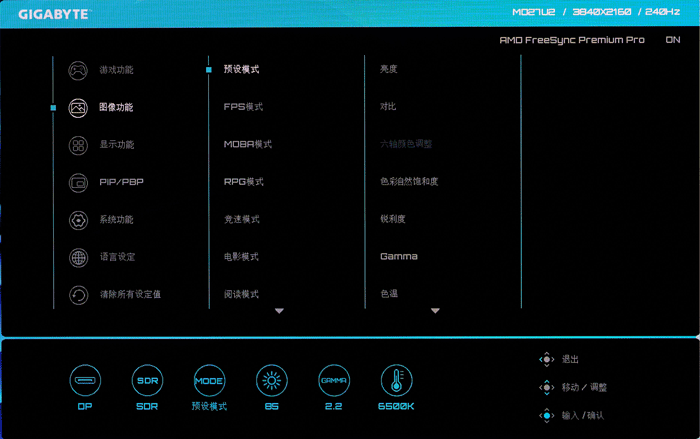Viewport: 700px width, 439px height.
Task: Toggle the SDR mode indicator
Action: 147,380
